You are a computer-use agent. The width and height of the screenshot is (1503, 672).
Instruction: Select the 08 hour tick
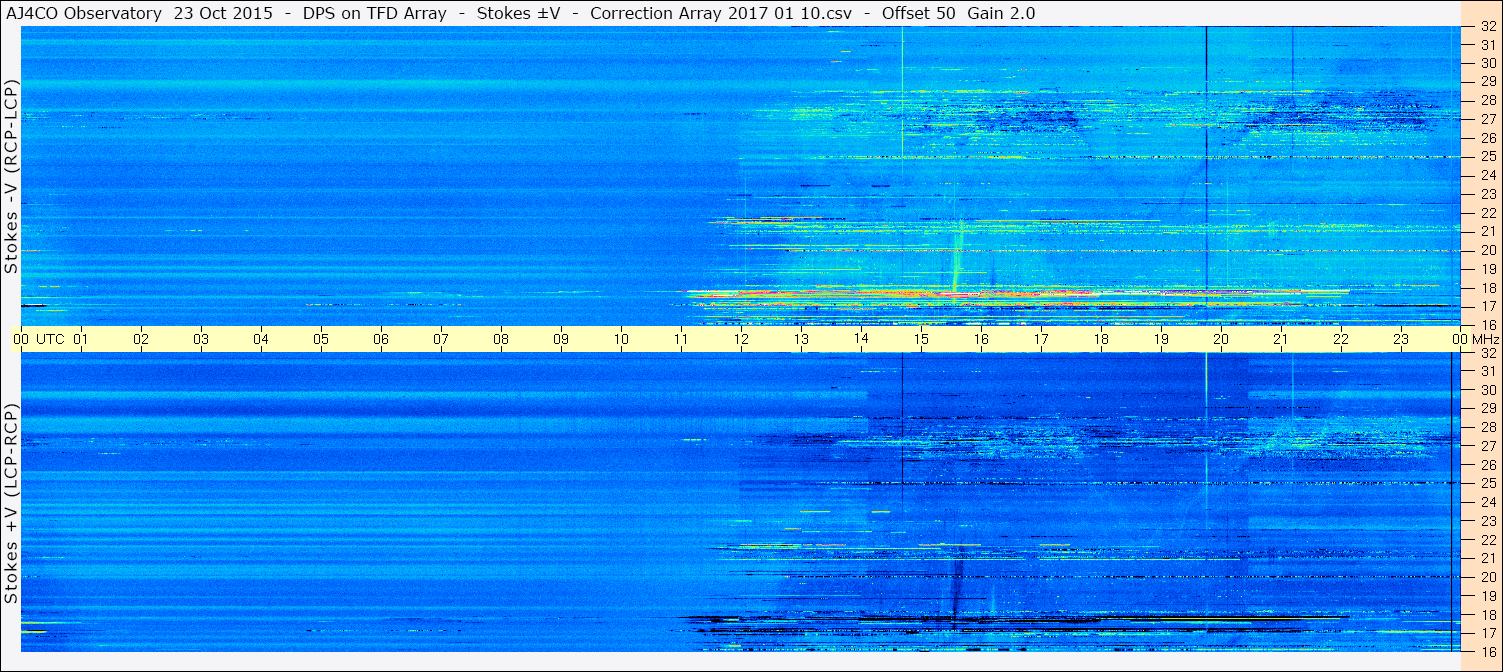pyautogui.click(x=501, y=339)
